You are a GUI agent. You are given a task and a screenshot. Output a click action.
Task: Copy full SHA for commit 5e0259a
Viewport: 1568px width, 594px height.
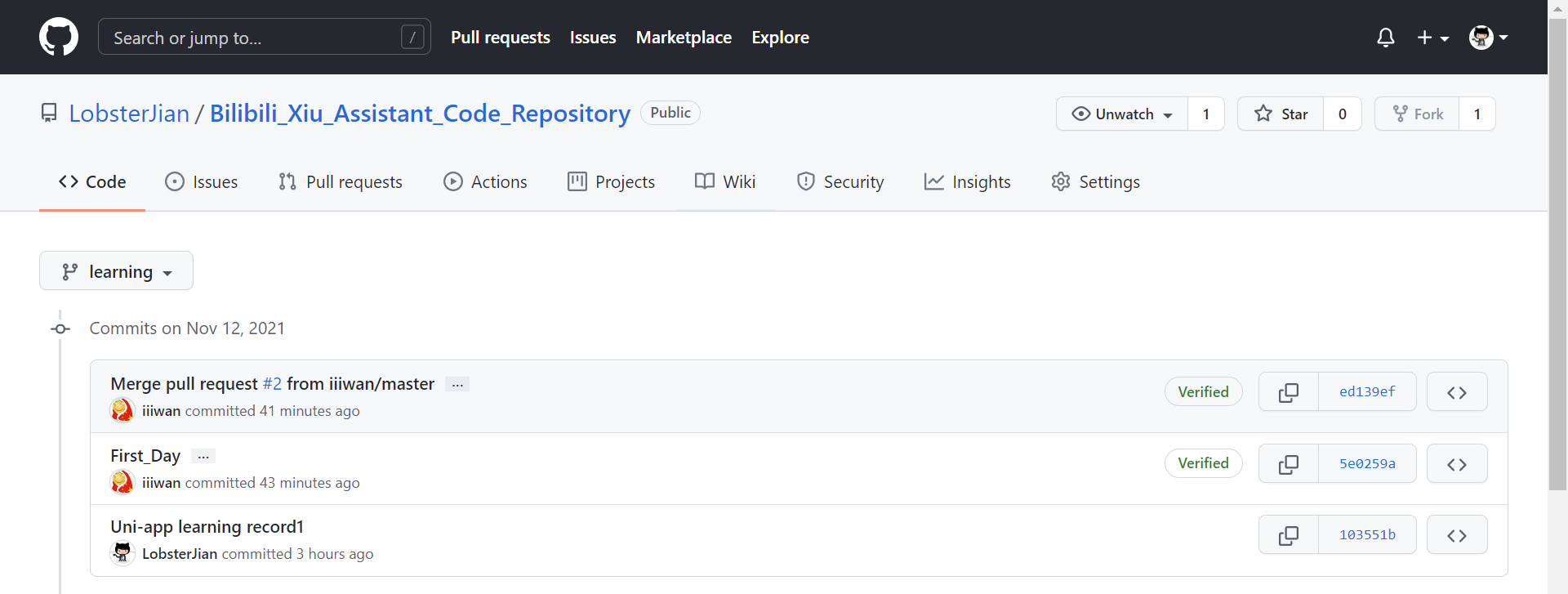[x=1288, y=464]
